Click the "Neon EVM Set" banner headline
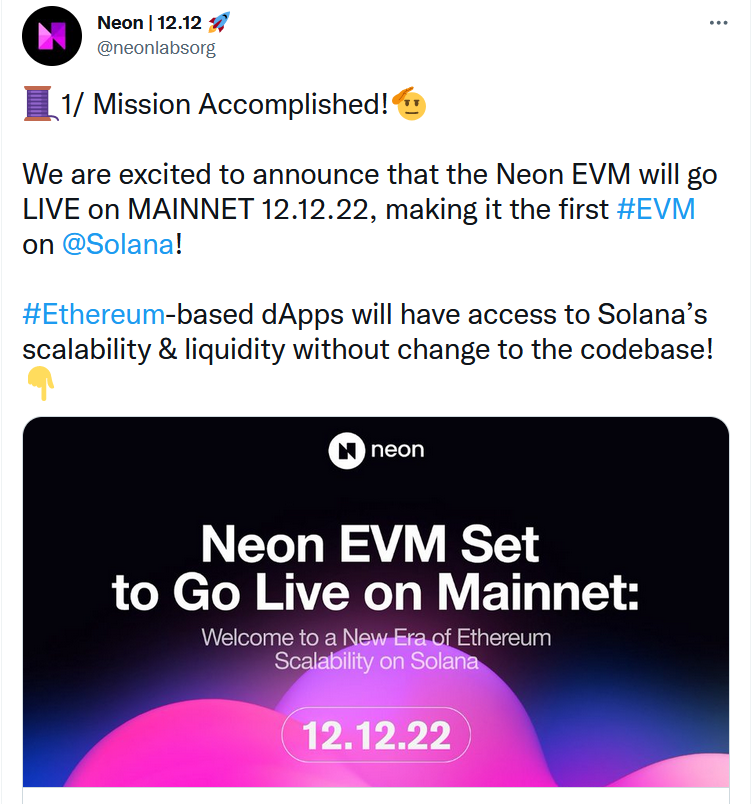The image size is (754, 804). tap(370, 546)
